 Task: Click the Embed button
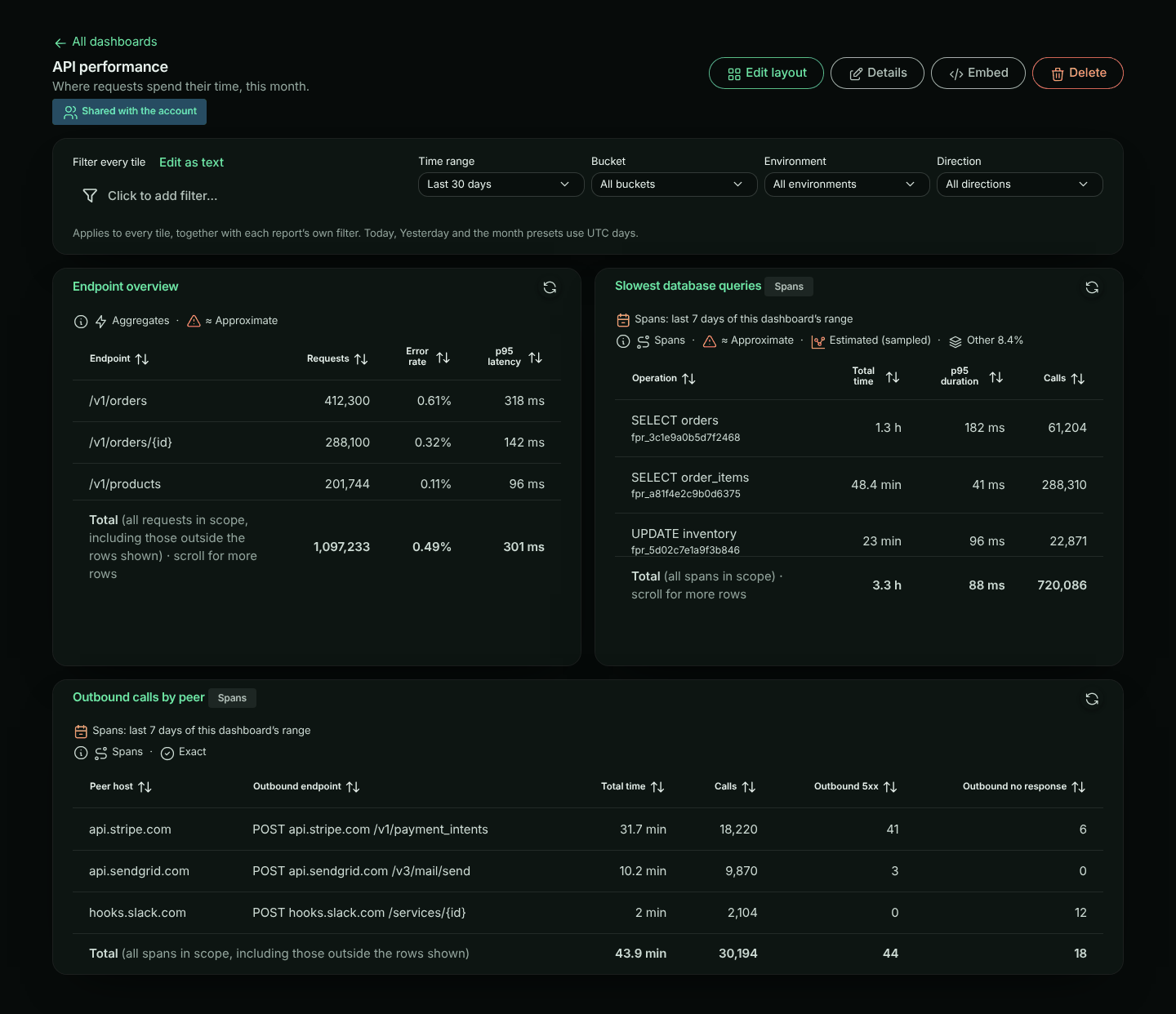point(978,73)
